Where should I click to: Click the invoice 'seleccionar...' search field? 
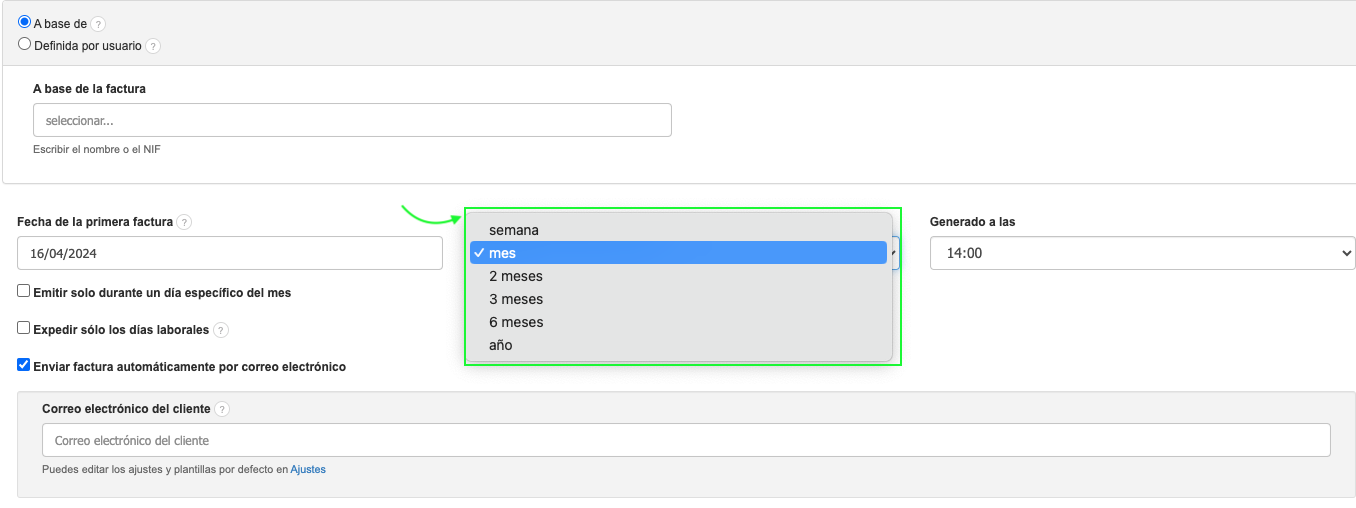tap(352, 120)
